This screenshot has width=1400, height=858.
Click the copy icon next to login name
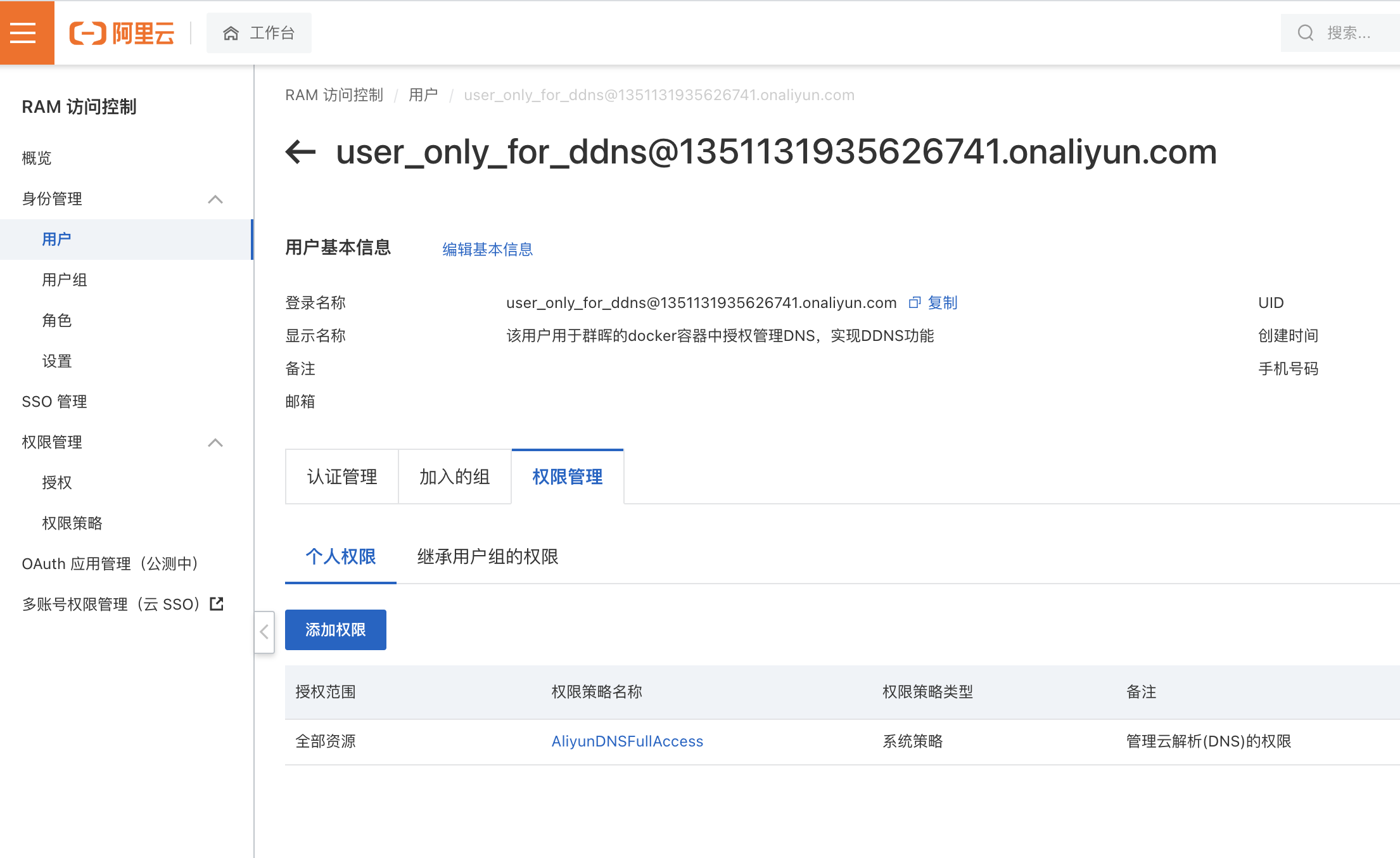point(914,303)
